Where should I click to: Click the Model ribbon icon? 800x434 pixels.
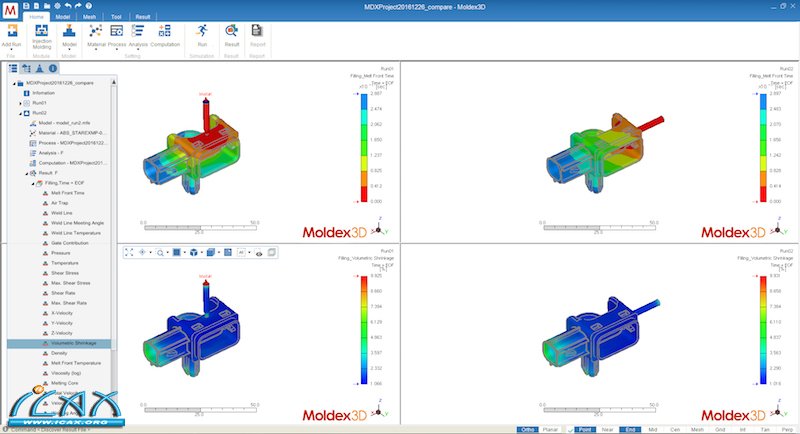click(69, 31)
